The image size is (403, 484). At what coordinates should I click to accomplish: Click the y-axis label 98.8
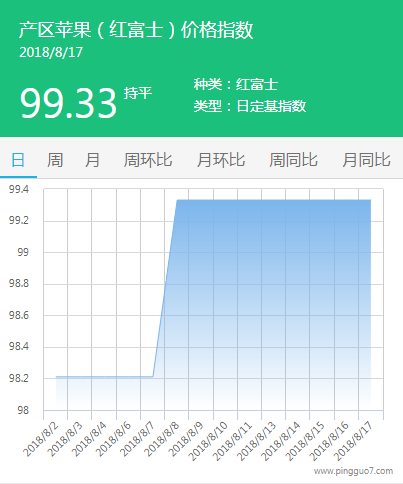click(x=19, y=284)
